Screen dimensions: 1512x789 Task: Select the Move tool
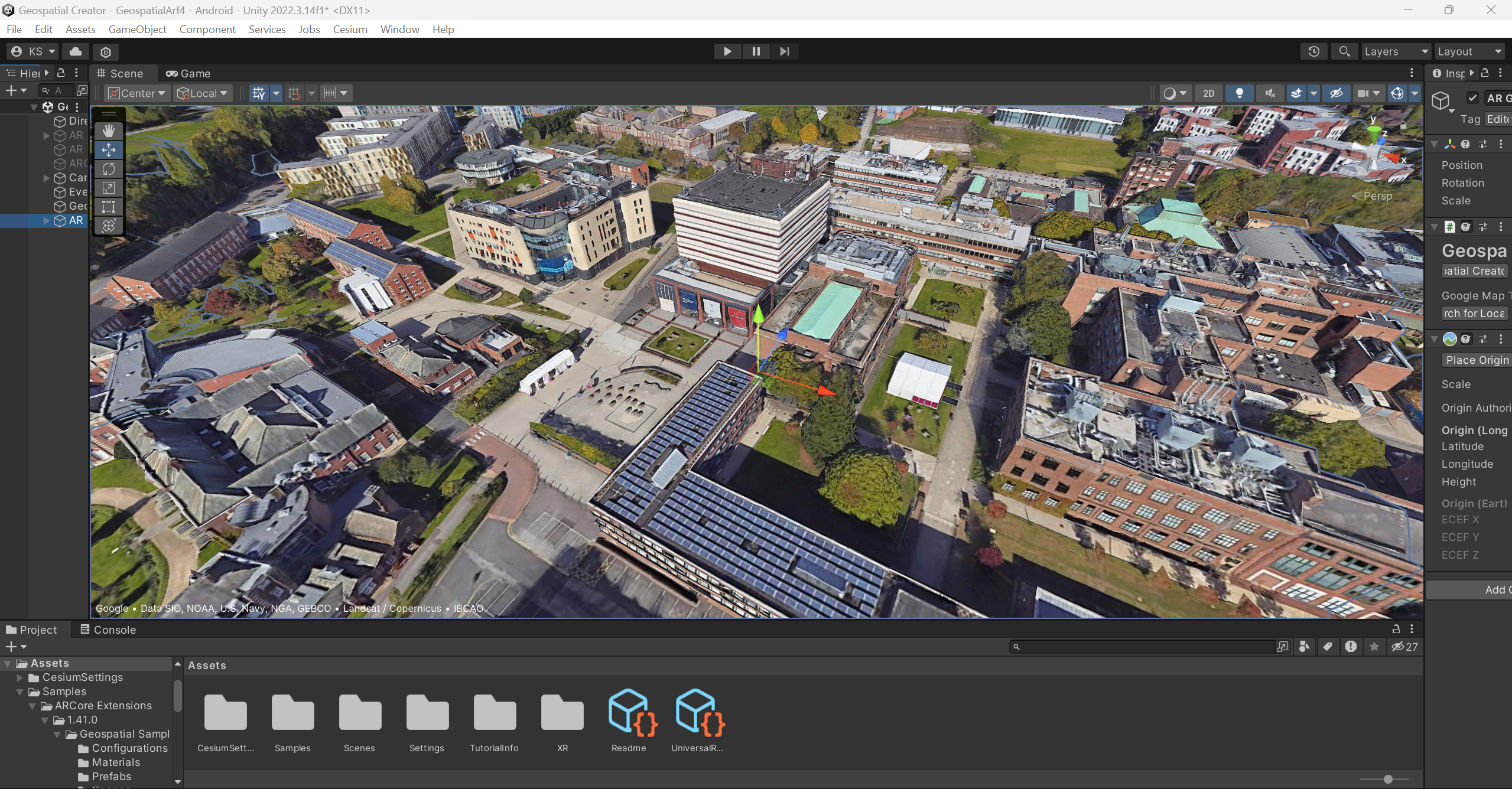109,150
